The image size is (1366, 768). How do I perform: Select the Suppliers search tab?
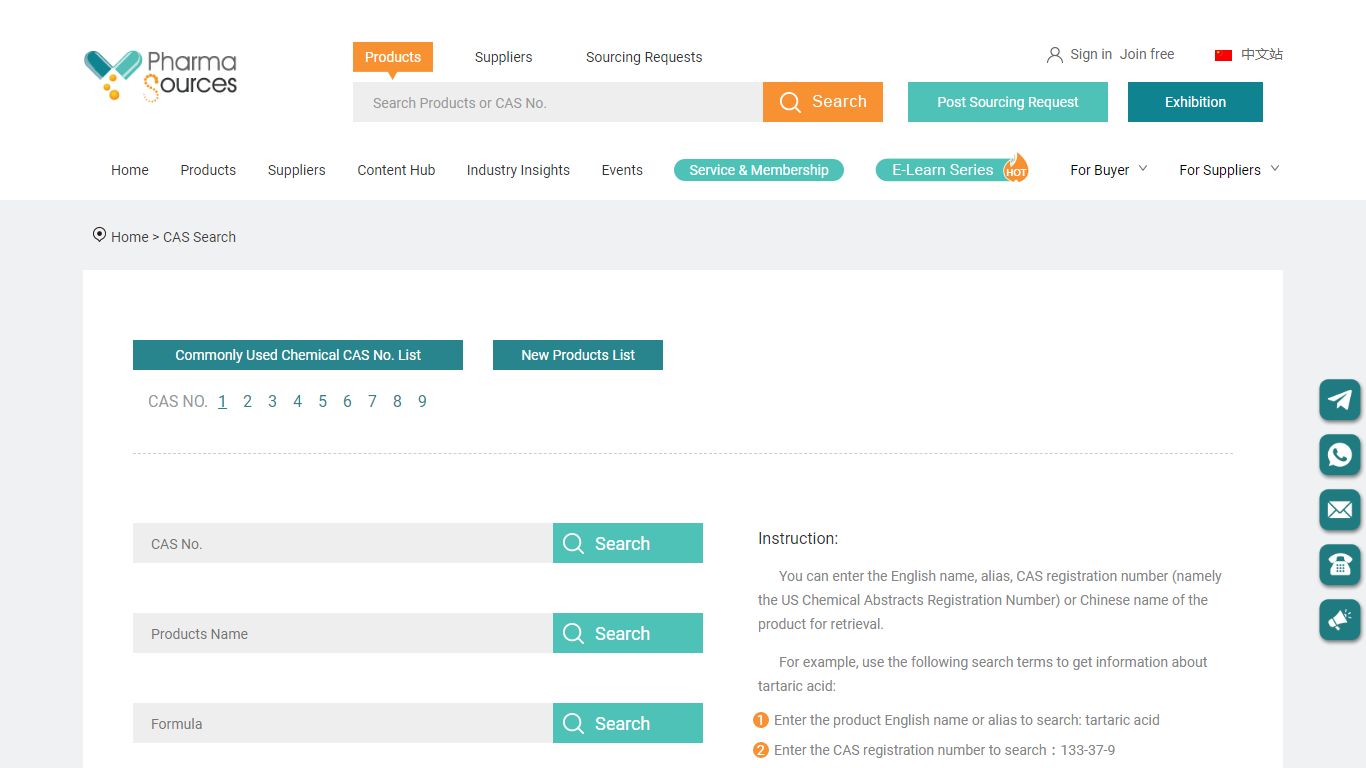[x=503, y=57]
